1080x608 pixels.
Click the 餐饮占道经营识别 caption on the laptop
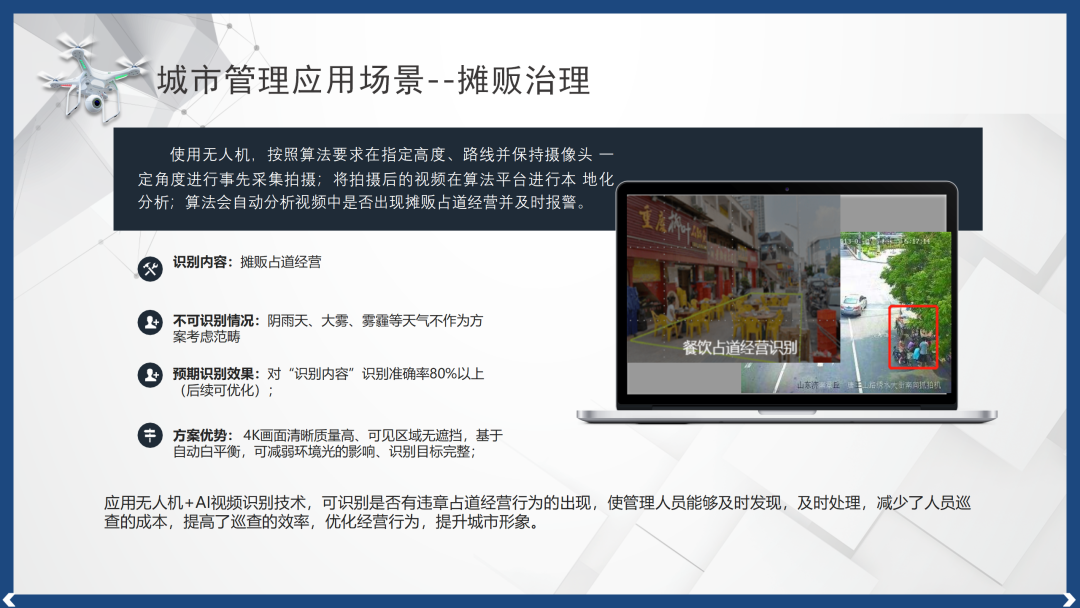[739, 348]
